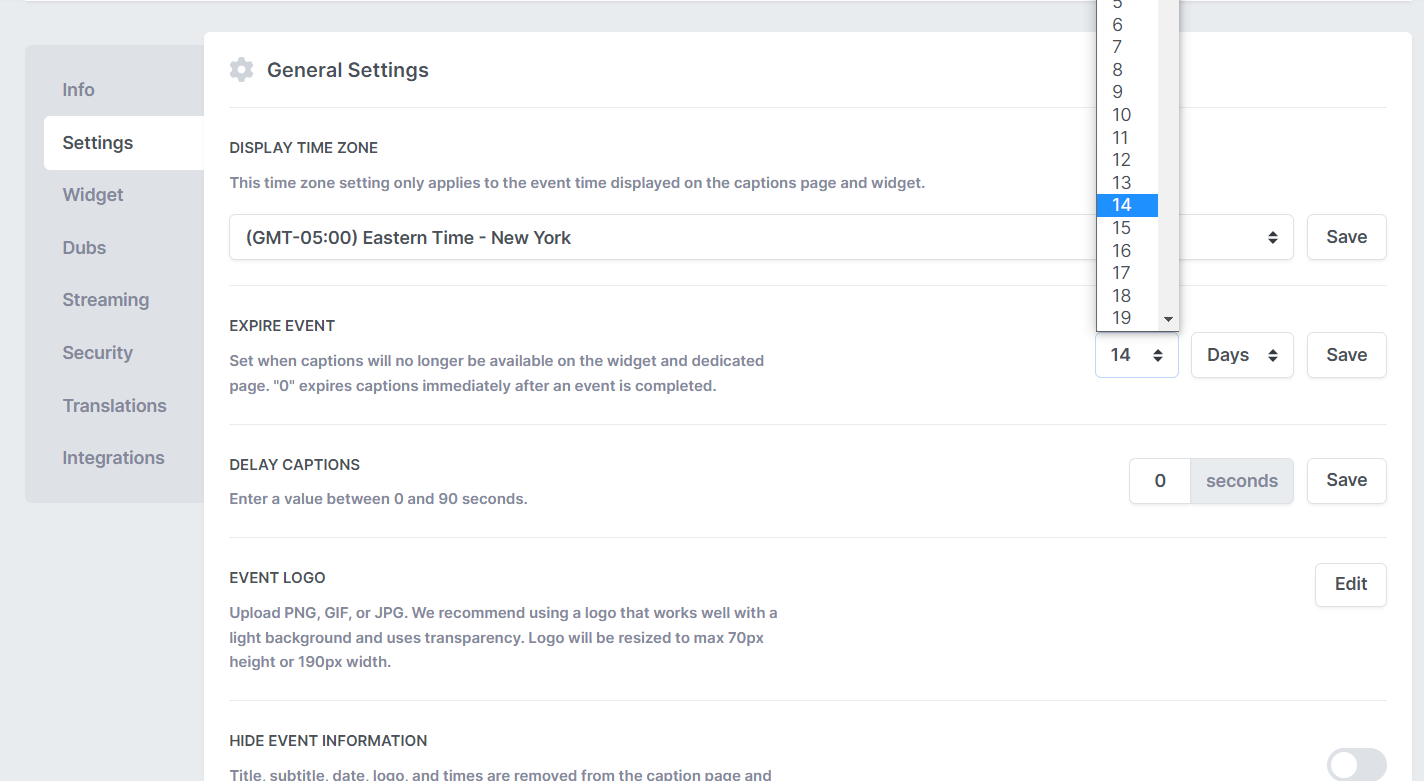The width and height of the screenshot is (1424, 781).
Task: Open the Display Time Zone dropdown
Action: click(x=761, y=237)
